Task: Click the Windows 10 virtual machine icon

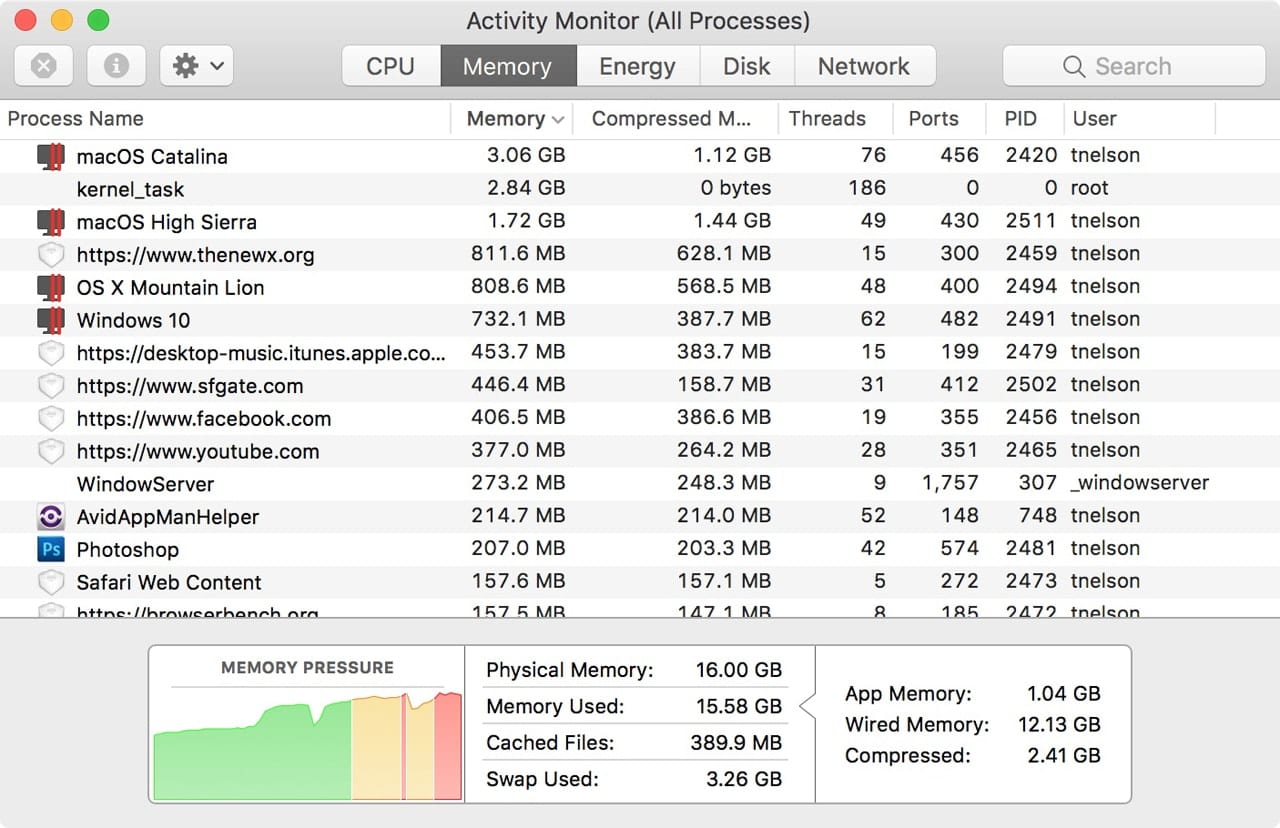Action: tap(53, 320)
